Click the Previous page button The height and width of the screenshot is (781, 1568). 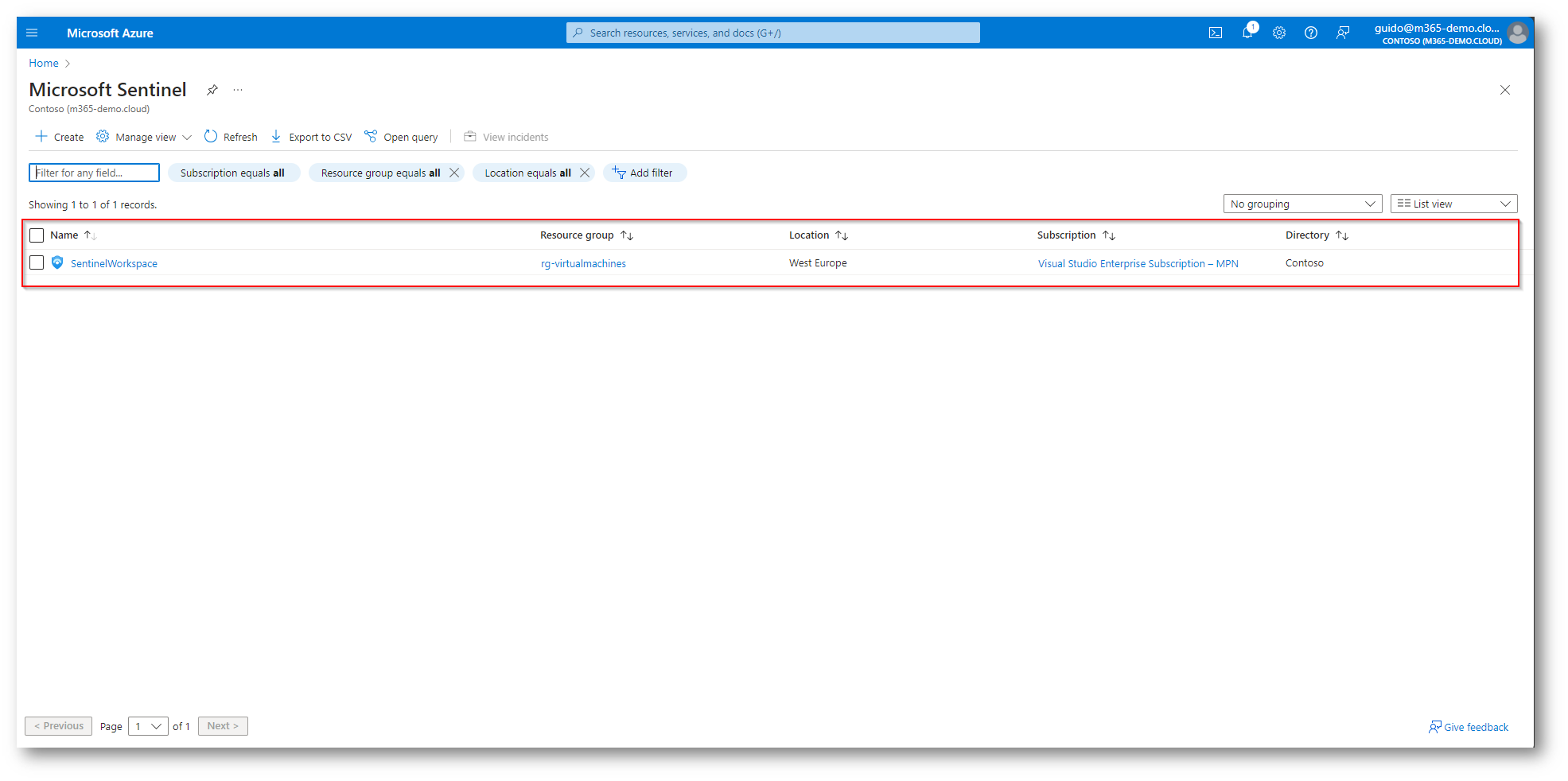(x=59, y=726)
